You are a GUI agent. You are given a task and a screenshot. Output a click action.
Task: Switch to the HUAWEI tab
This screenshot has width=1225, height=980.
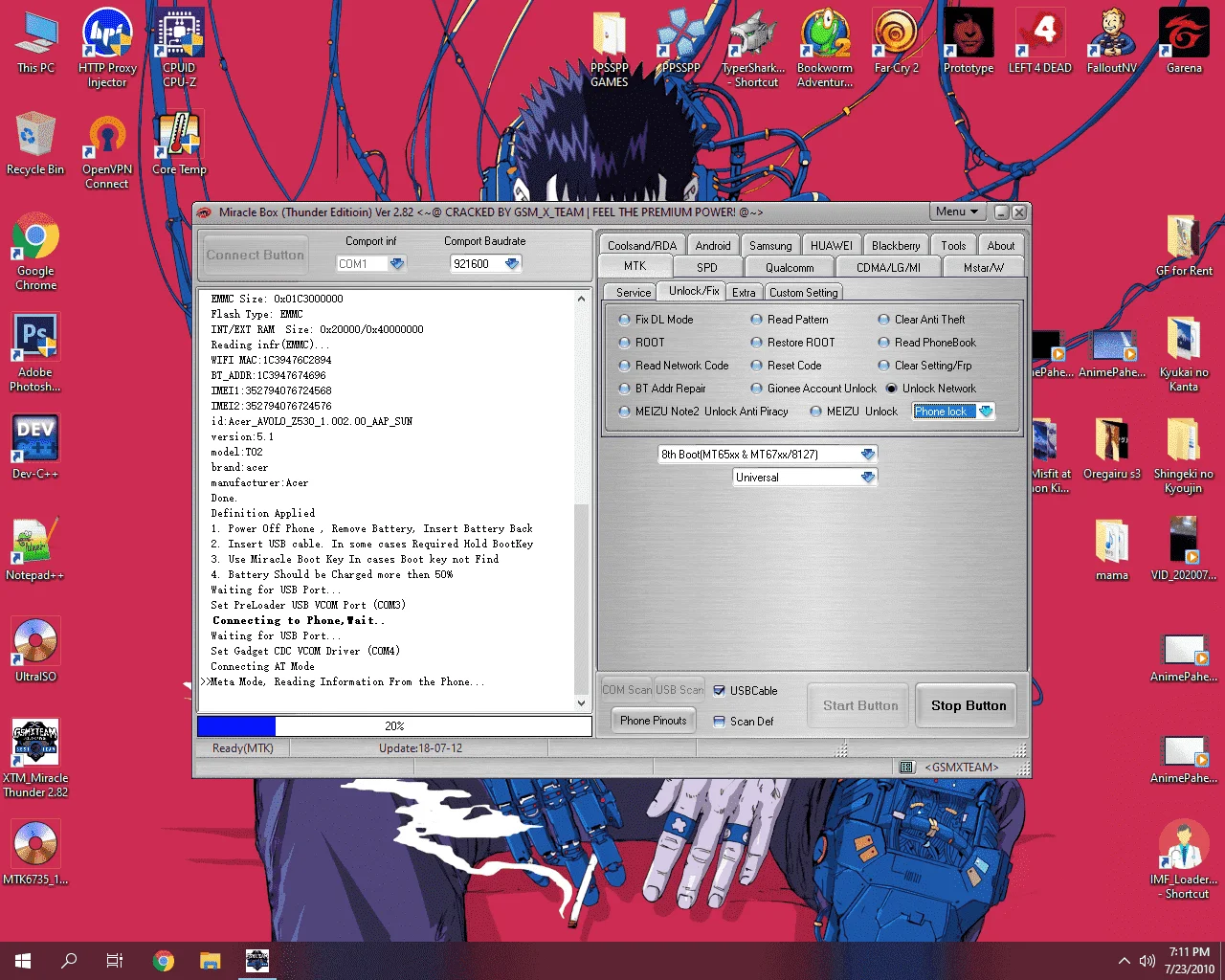tap(832, 246)
